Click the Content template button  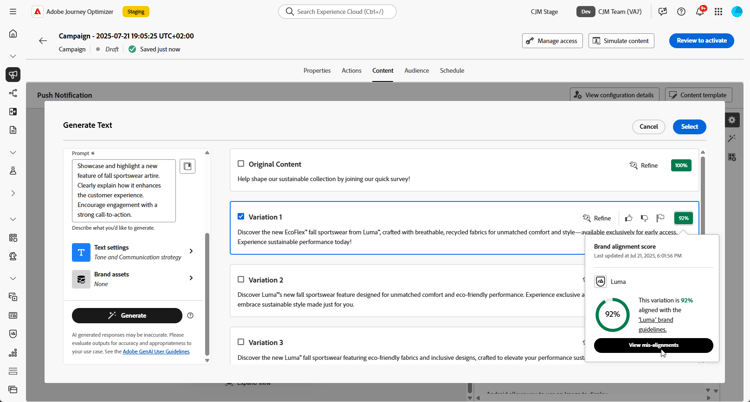click(x=698, y=95)
